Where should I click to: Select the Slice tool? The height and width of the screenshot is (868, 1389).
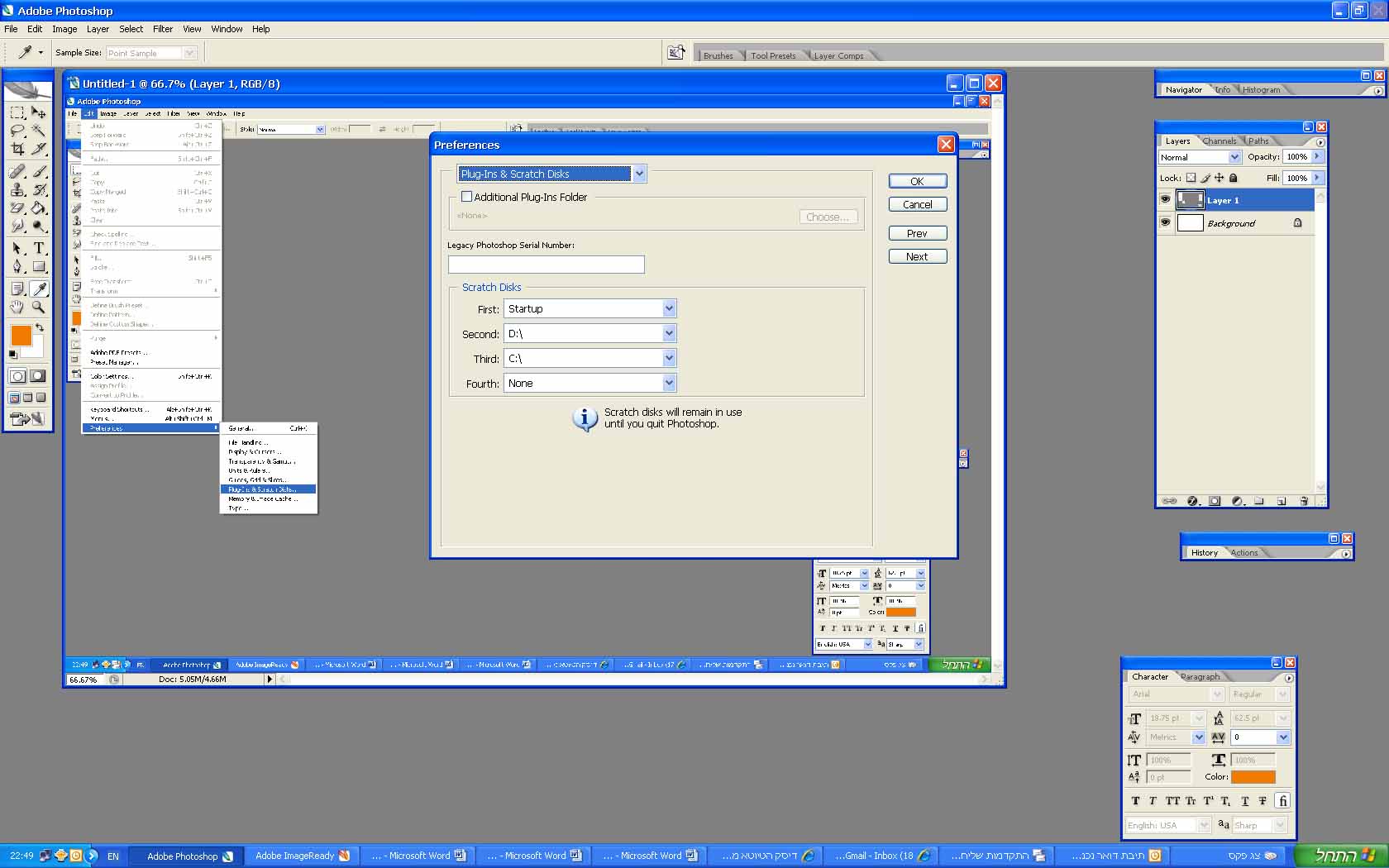pos(39,149)
